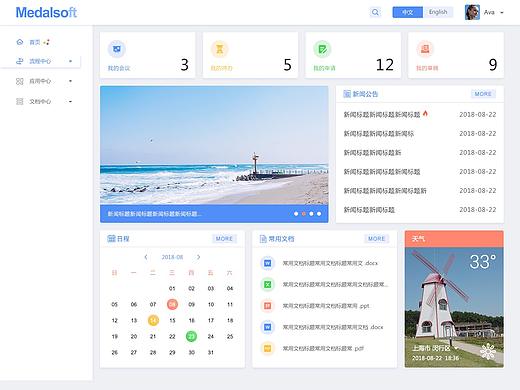The width and height of the screenshot is (520, 390).
Task: Open MORE in 常用文档 panel
Action: coord(376,239)
